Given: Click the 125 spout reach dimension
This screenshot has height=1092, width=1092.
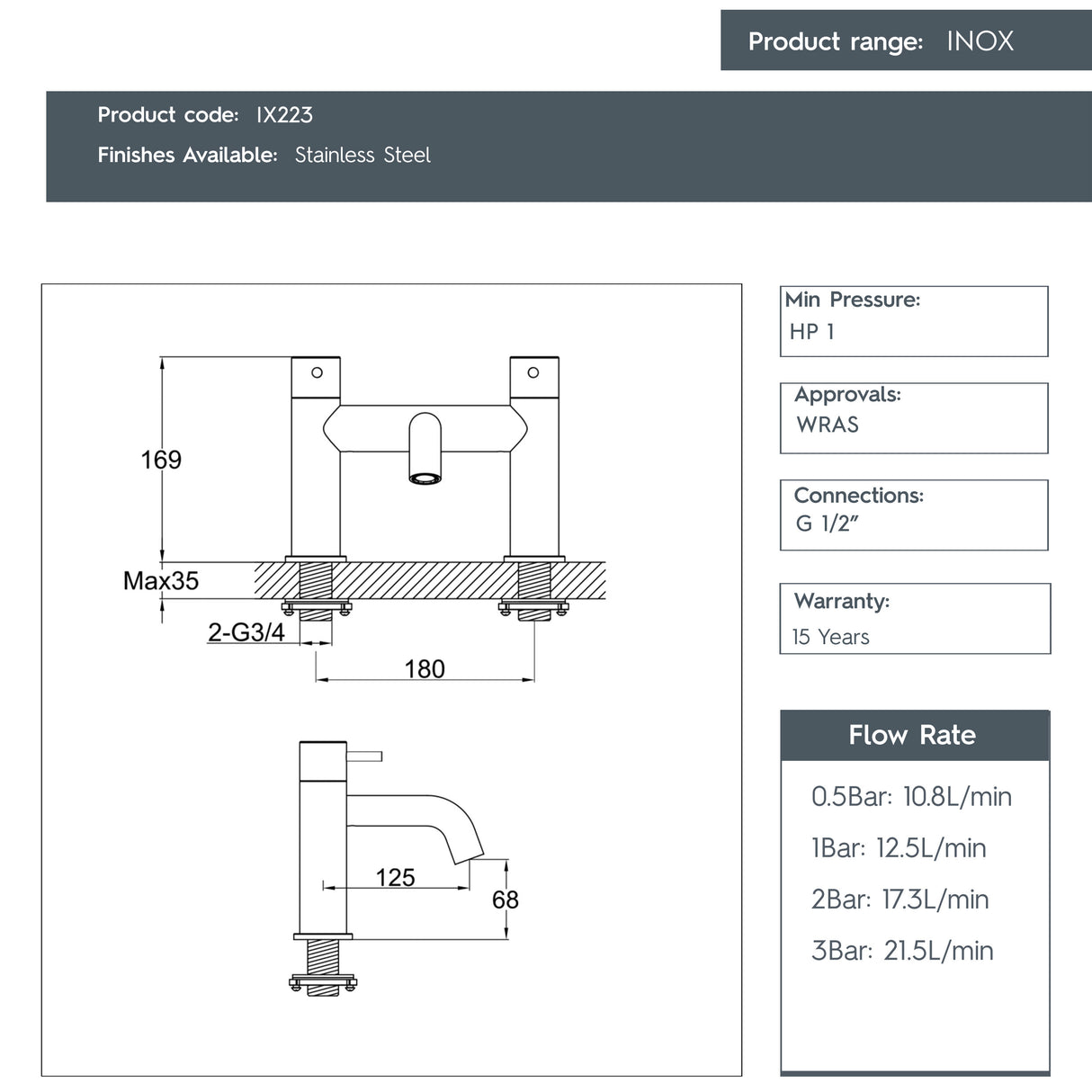Looking at the screenshot, I should click(395, 877).
